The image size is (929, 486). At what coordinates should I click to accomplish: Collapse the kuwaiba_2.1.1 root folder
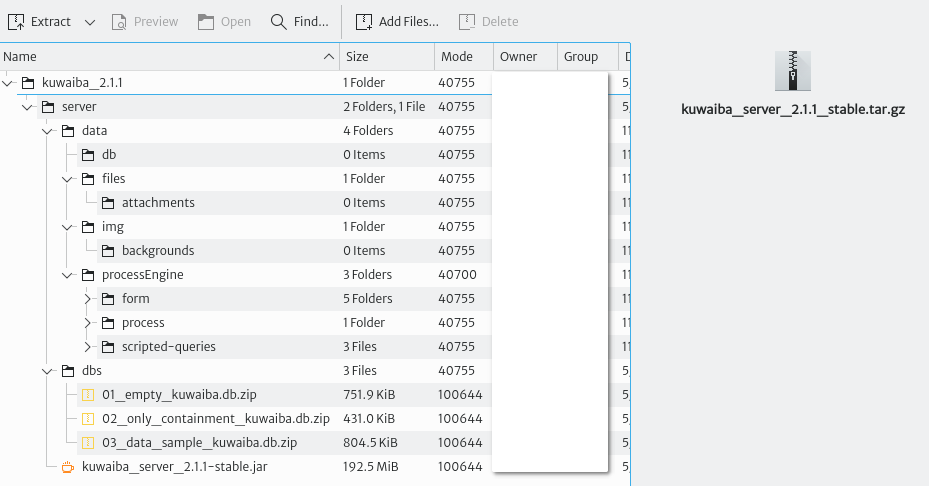click(x=8, y=83)
